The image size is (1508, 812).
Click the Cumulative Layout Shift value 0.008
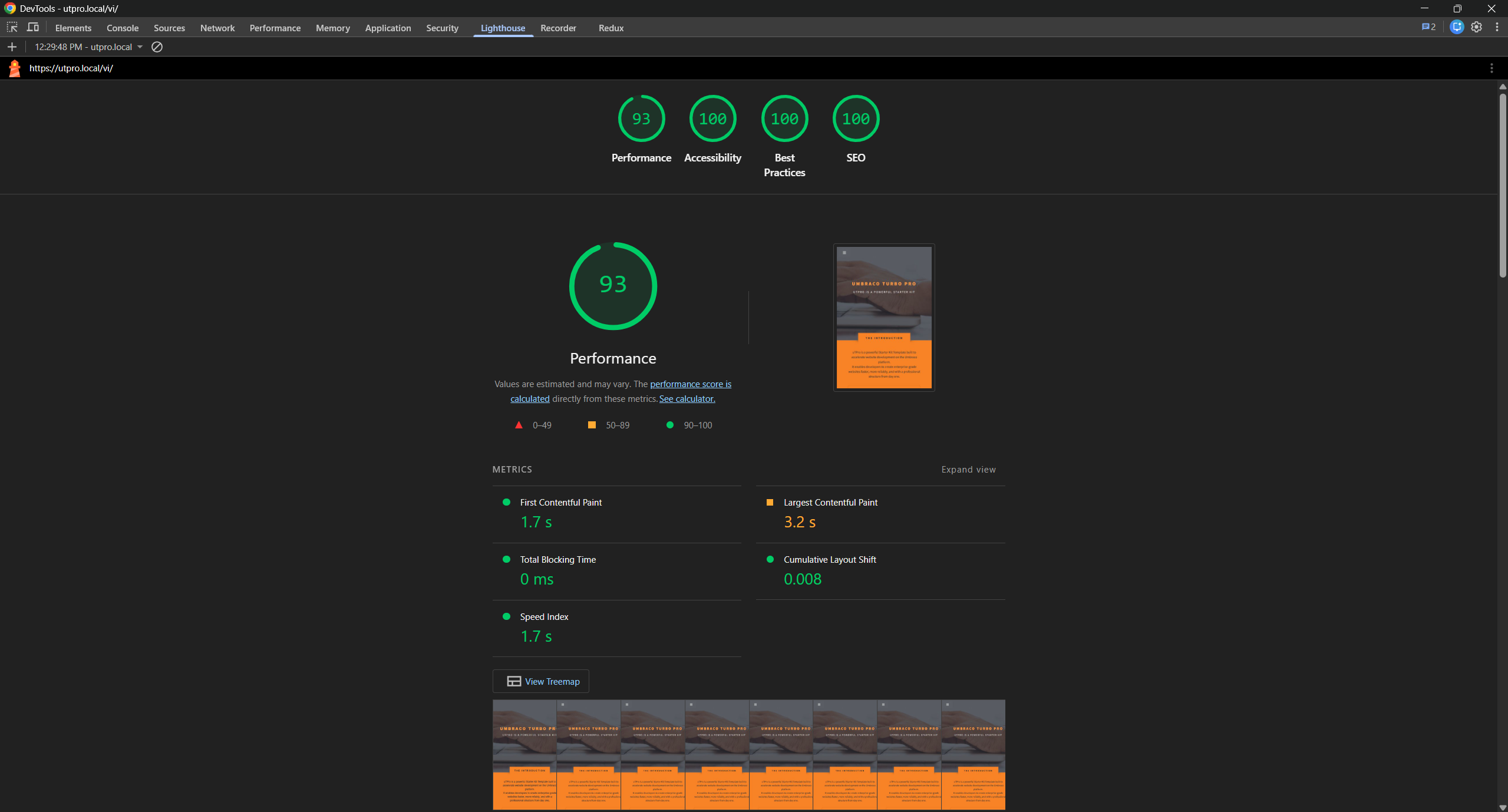[803, 579]
